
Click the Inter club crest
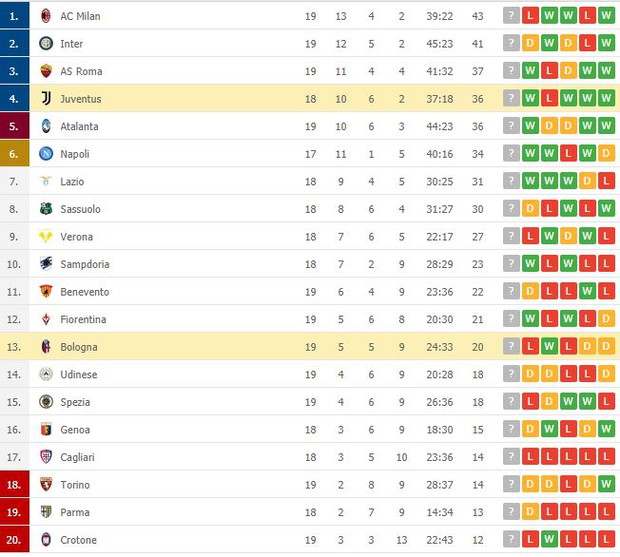tap(46, 43)
